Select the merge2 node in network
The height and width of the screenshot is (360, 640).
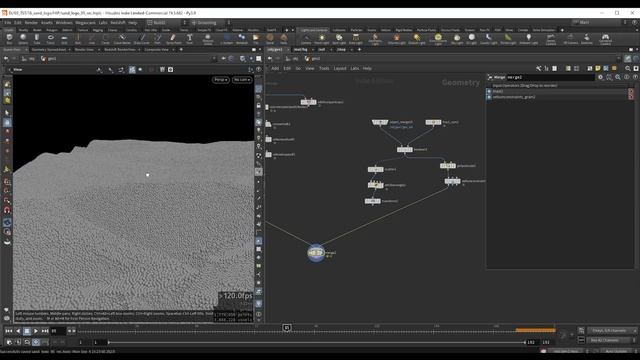click(x=316, y=253)
